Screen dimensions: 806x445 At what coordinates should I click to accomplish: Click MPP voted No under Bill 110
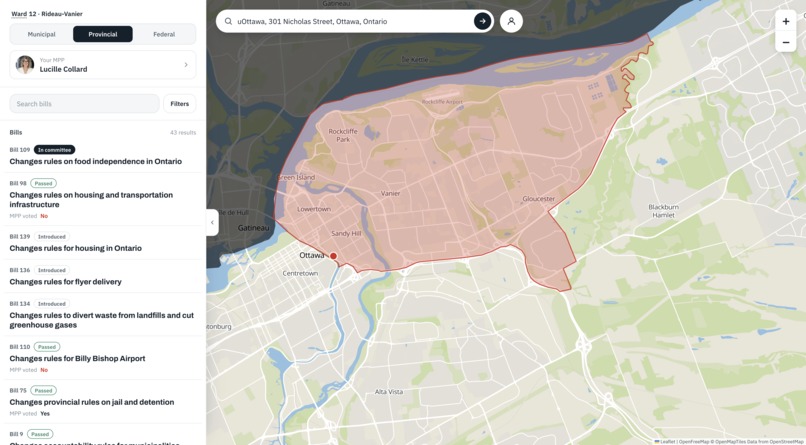[29, 370]
